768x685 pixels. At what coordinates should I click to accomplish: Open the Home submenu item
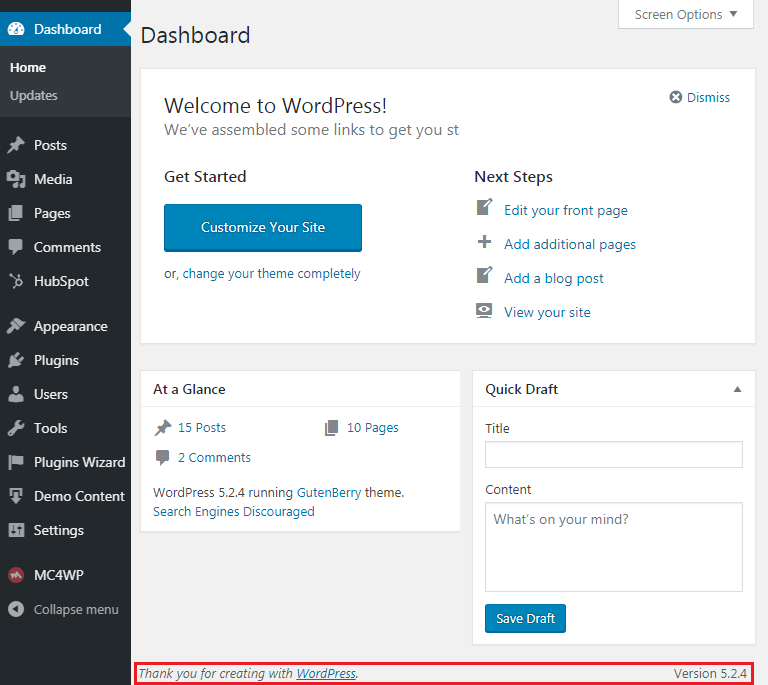[x=28, y=68]
